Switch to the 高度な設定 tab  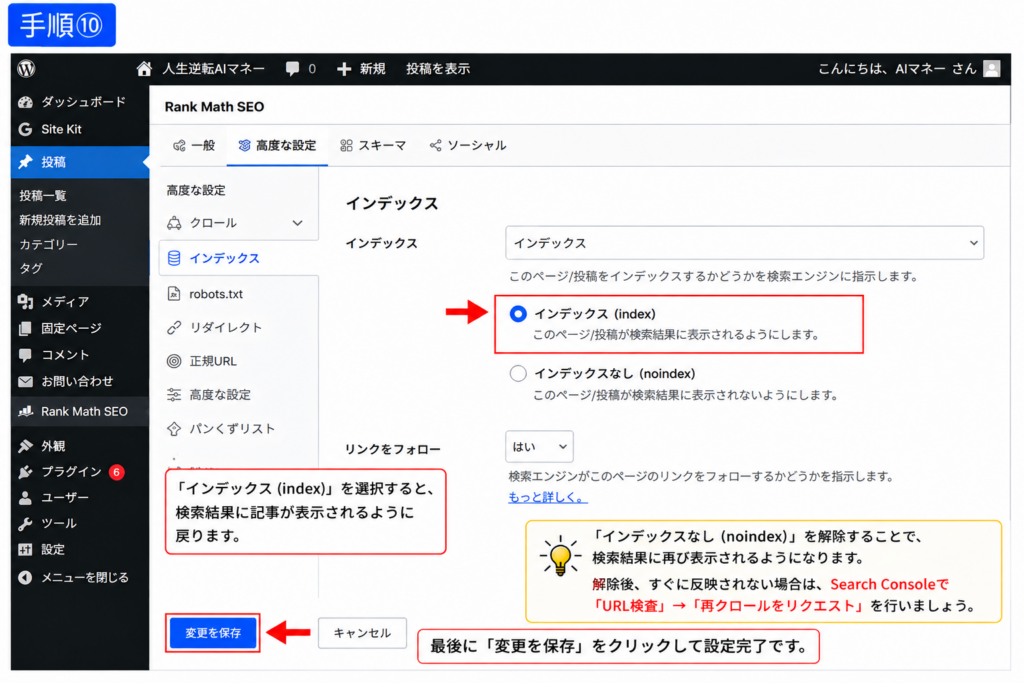pyautogui.click(x=278, y=146)
